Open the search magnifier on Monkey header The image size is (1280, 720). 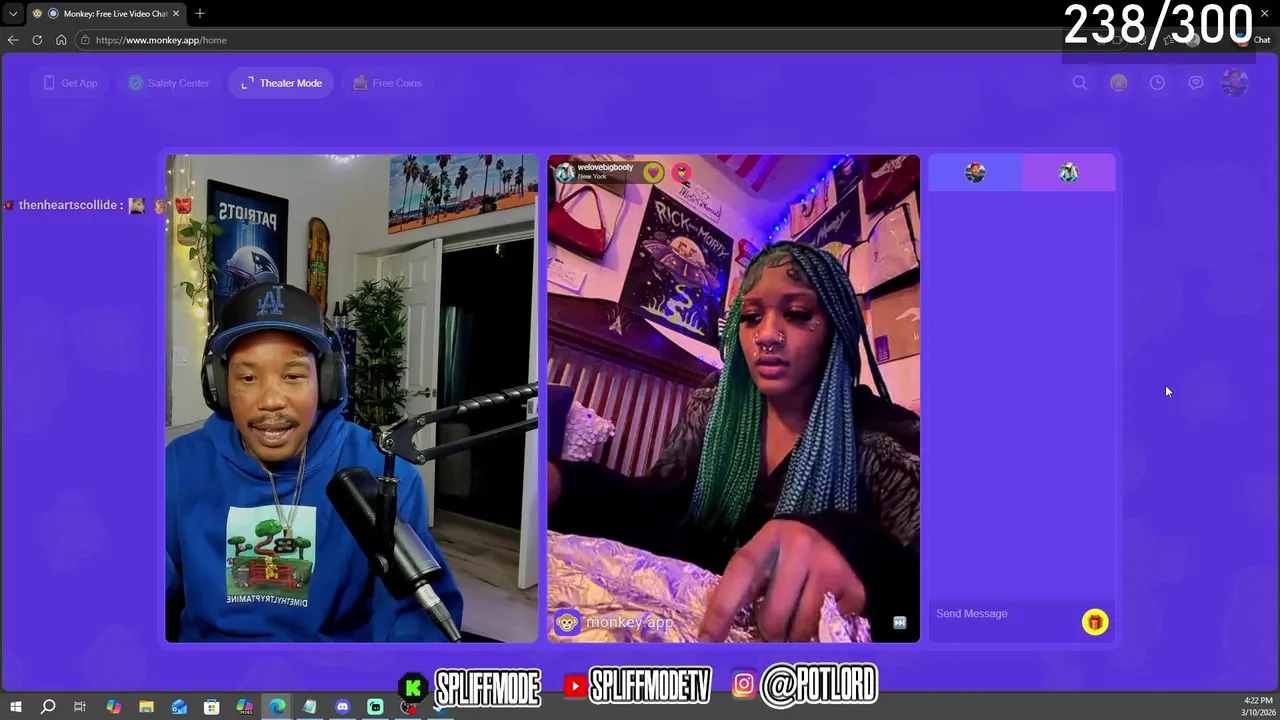point(1080,83)
